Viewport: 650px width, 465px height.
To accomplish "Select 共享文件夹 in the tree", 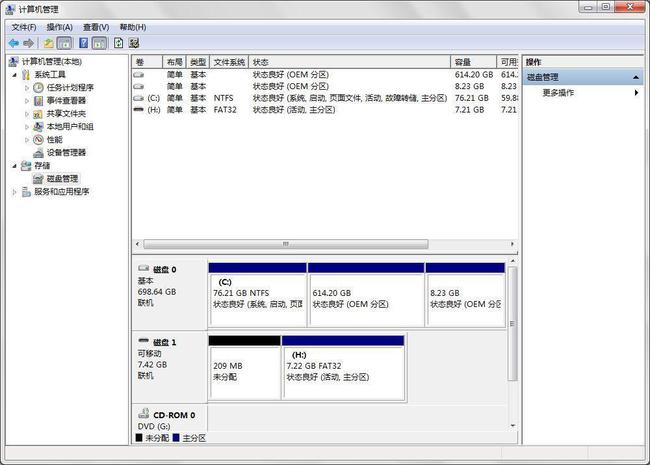I will (66, 114).
